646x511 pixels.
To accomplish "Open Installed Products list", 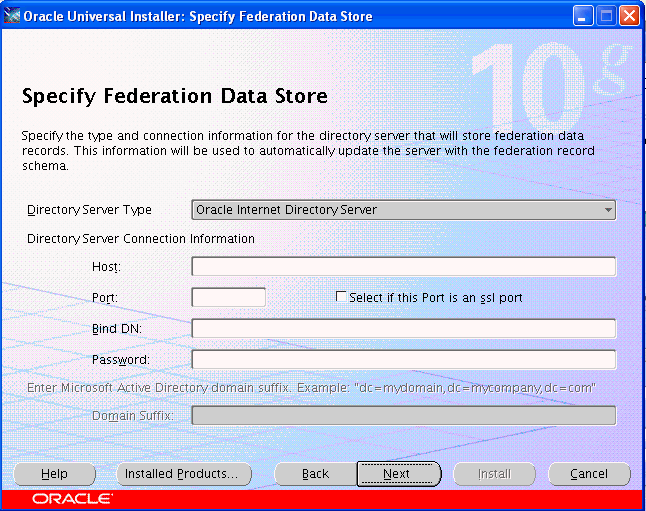I will pyautogui.click(x=184, y=474).
